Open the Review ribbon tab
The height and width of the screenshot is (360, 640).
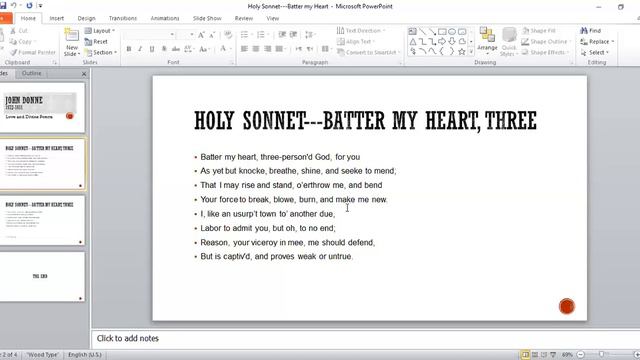(x=244, y=18)
